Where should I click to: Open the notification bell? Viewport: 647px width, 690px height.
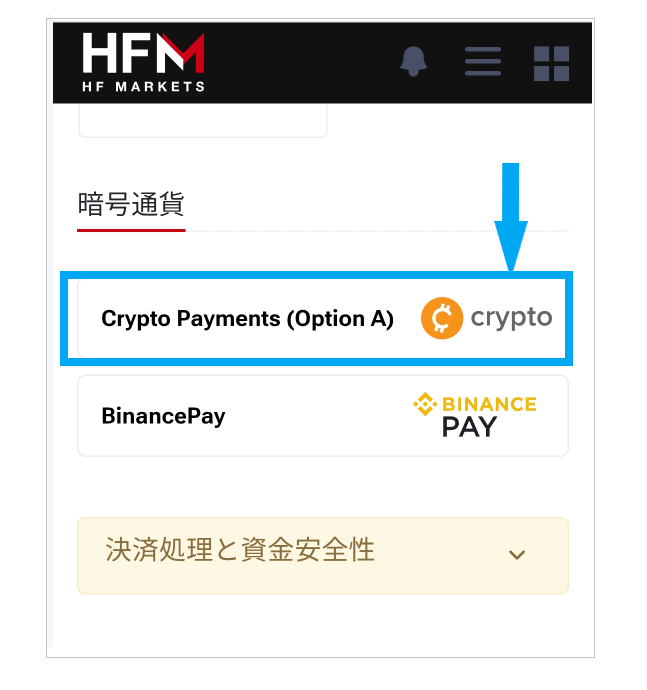coord(413,62)
